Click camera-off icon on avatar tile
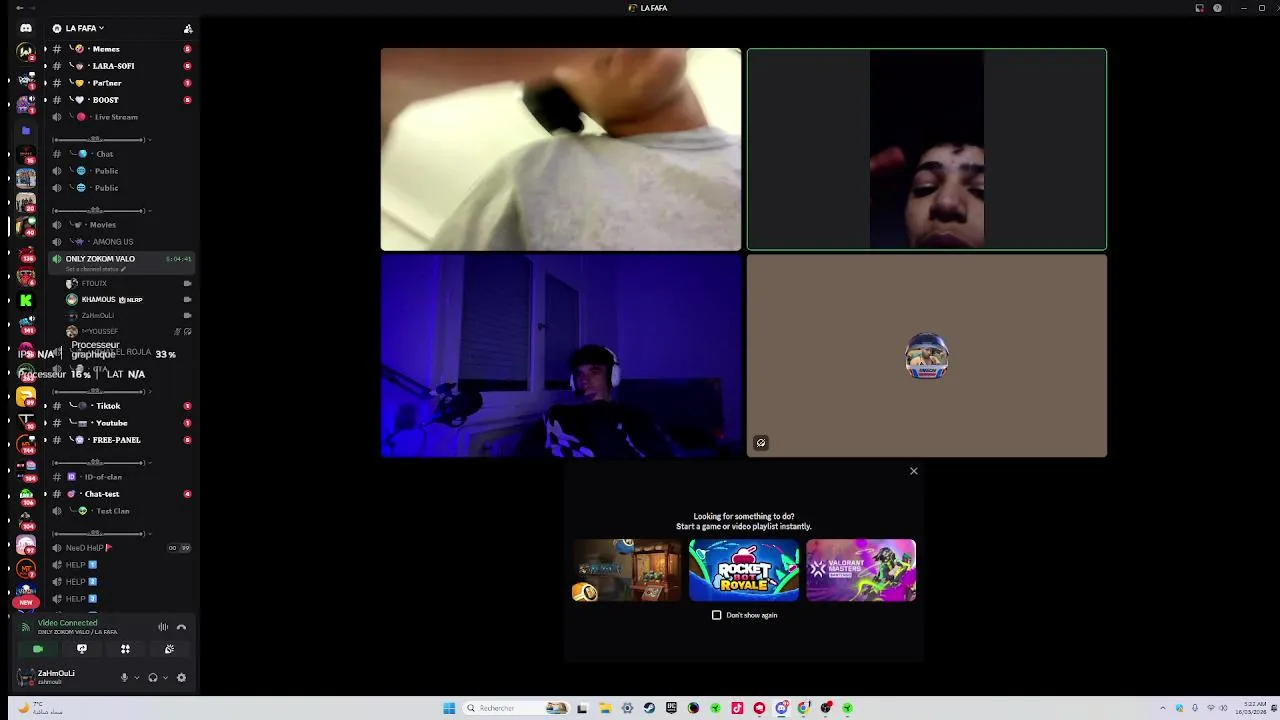This screenshot has width=1280, height=720. click(x=761, y=443)
